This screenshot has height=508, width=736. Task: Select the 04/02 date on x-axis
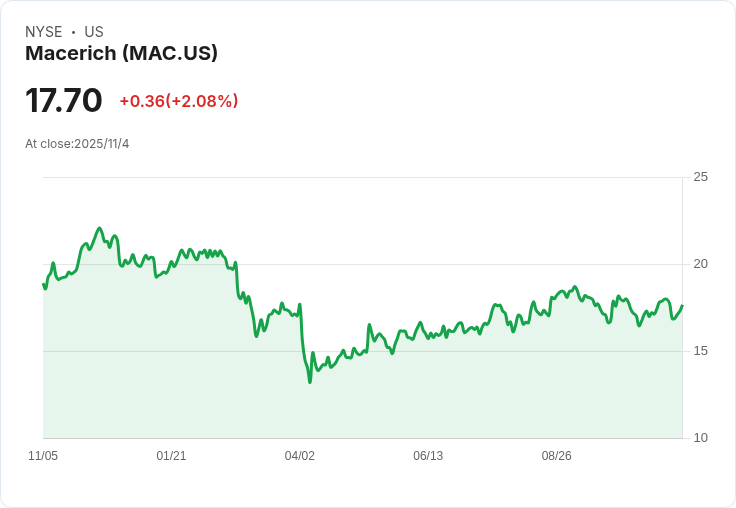tap(300, 456)
